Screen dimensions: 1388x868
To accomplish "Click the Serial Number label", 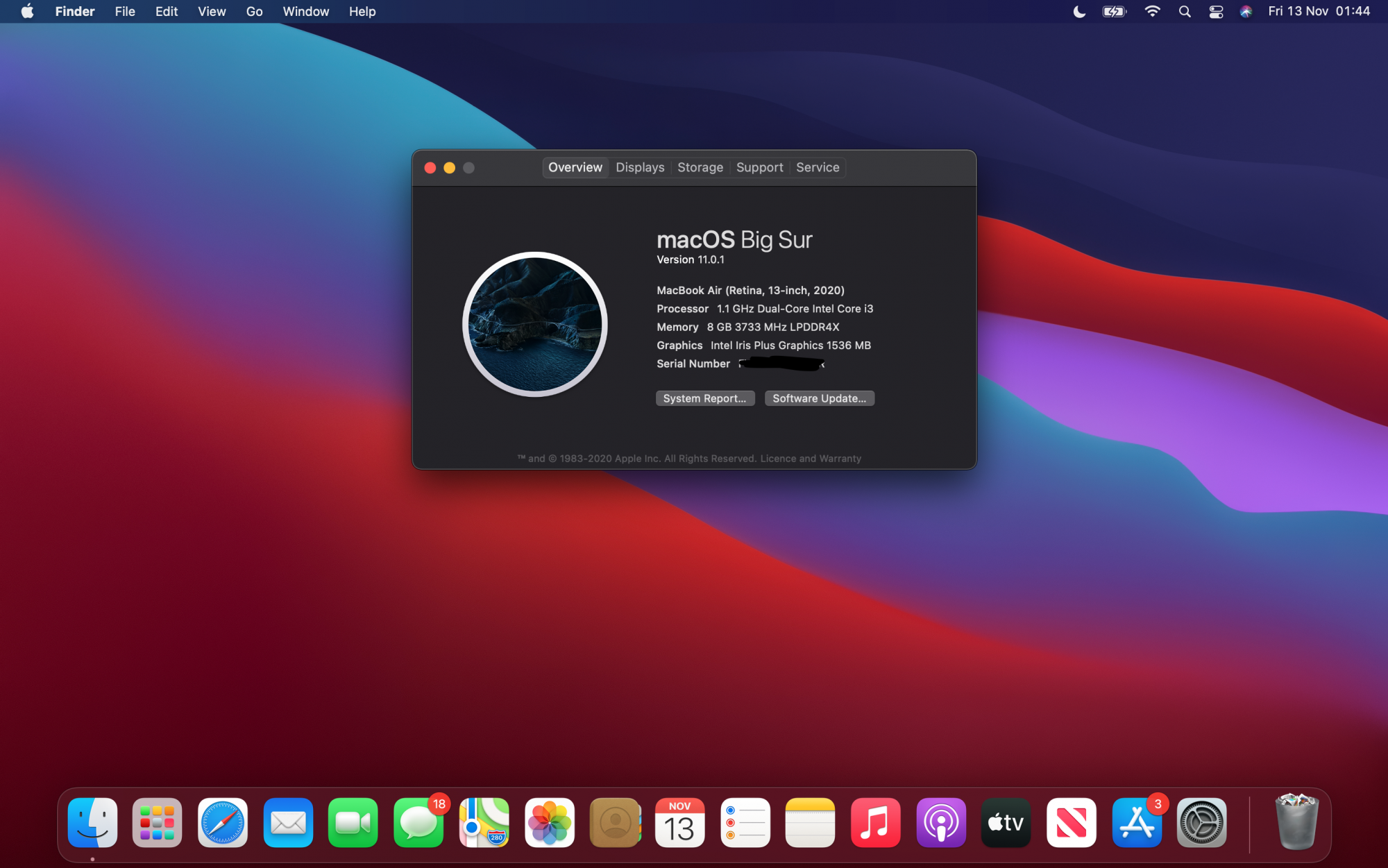I will click(x=693, y=364).
